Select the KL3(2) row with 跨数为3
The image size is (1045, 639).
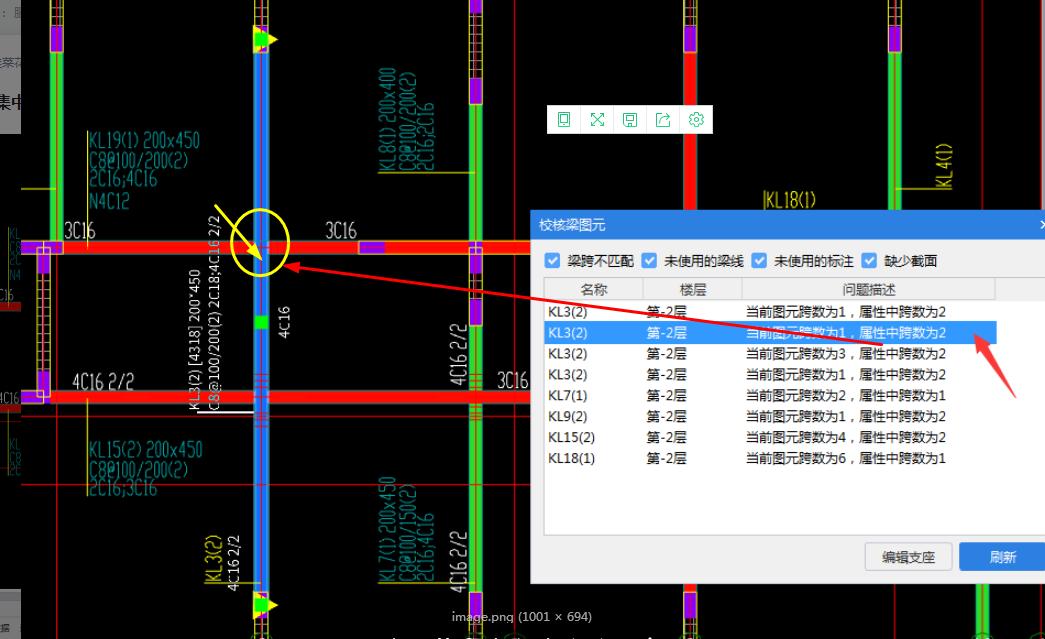770,353
